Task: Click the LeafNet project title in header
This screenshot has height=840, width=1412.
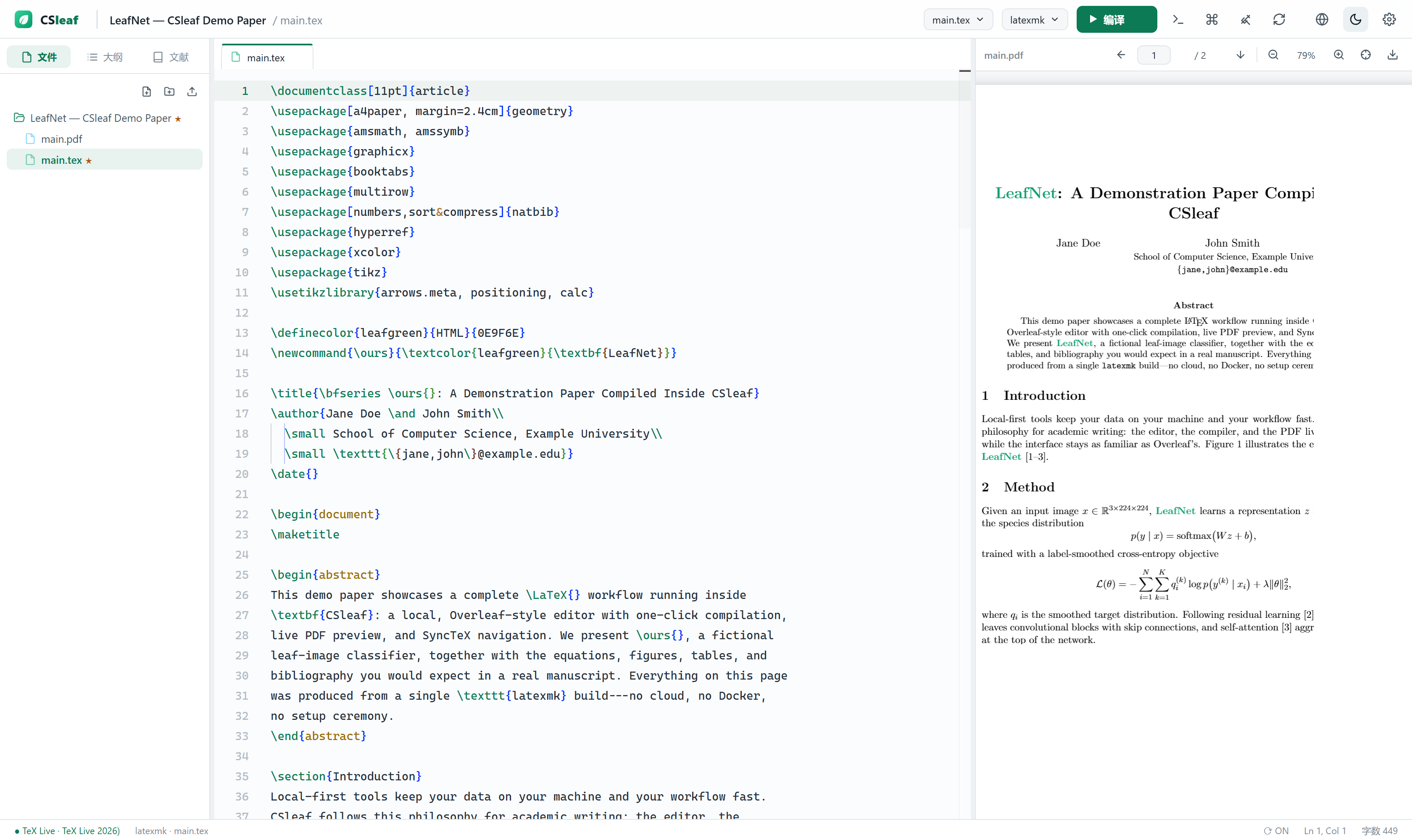Action: 187,21
